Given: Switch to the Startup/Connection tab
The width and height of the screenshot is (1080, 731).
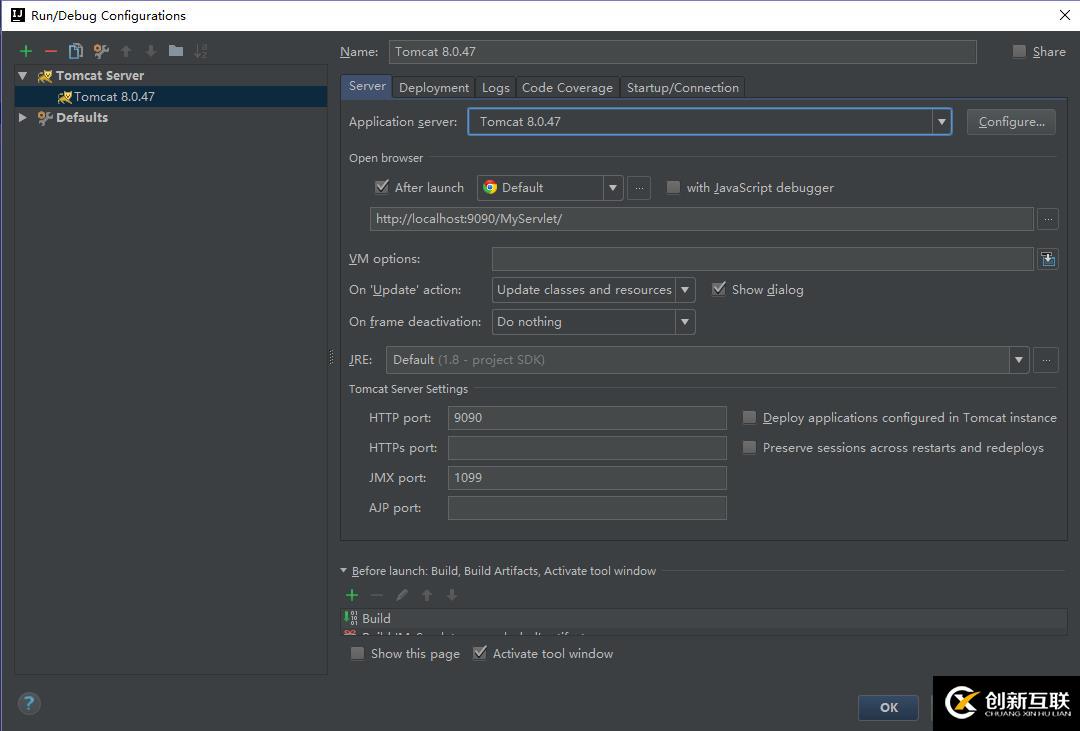Looking at the screenshot, I should coord(682,88).
